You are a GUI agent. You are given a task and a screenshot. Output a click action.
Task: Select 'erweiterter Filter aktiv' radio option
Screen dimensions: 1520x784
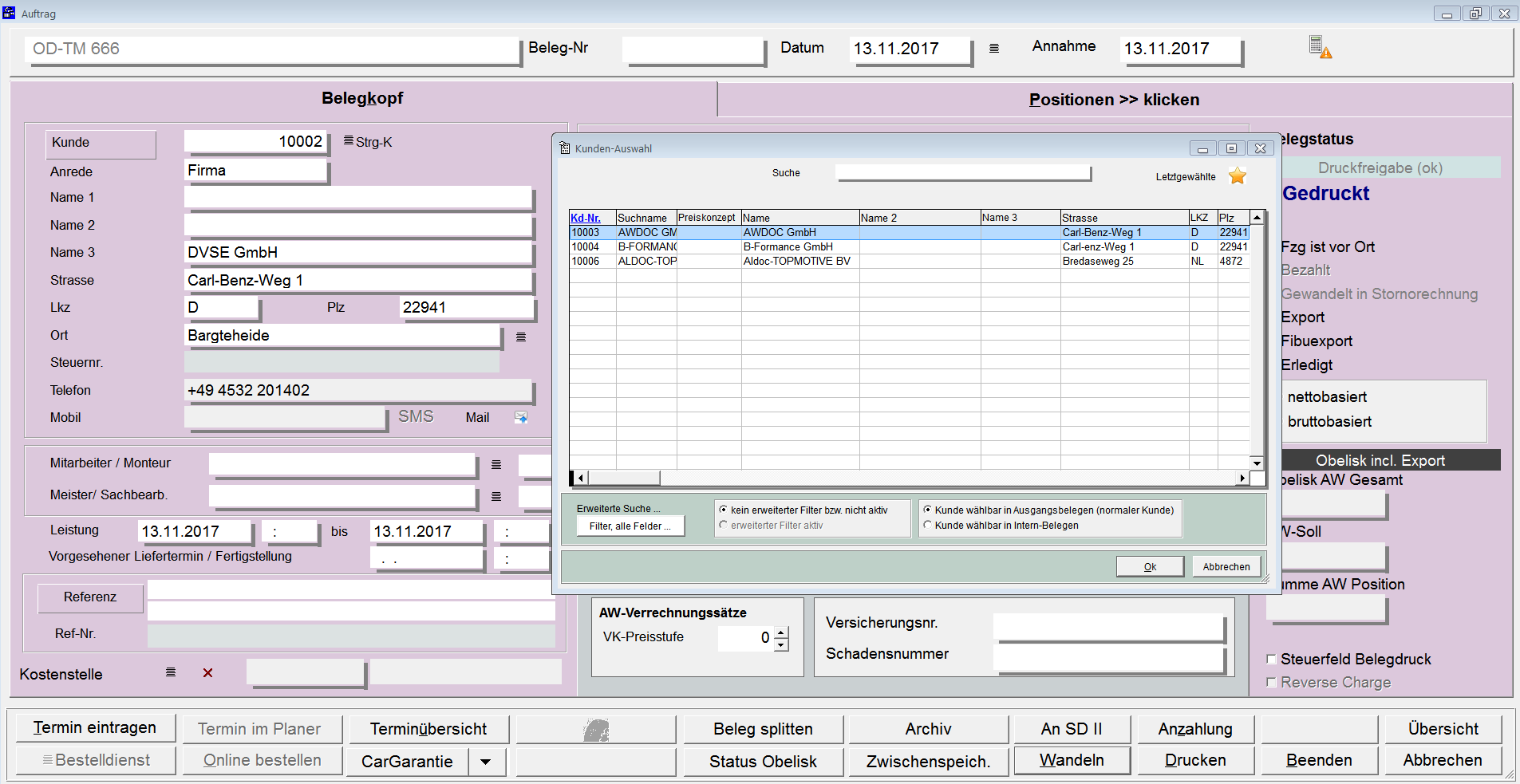pos(724,525)
